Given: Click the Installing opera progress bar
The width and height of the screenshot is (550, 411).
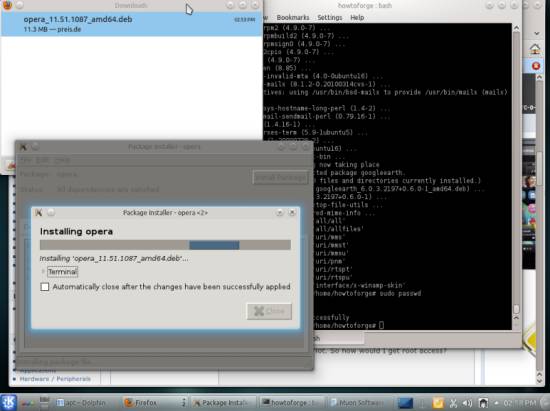Looking at the screenshot, I should click(x=165, y=245).
